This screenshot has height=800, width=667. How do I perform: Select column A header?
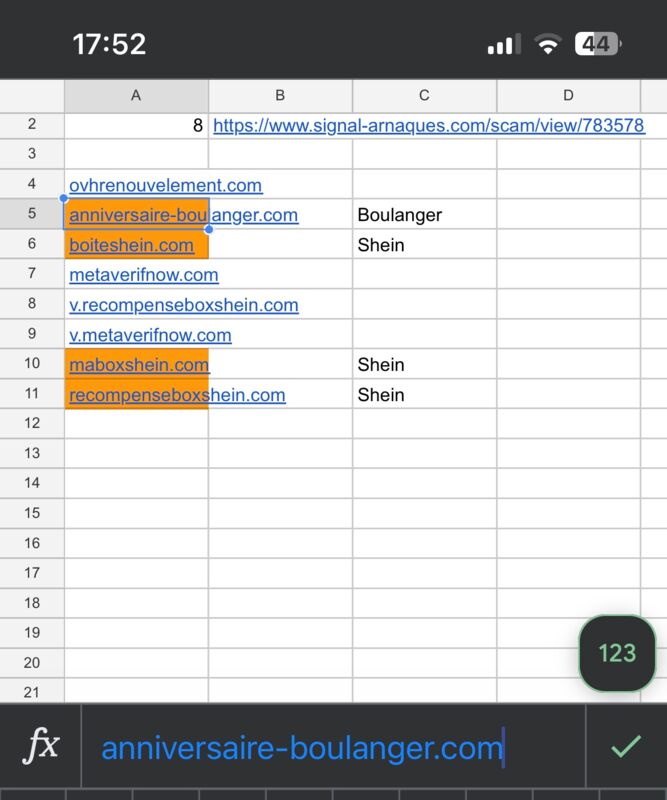point(136,96)
